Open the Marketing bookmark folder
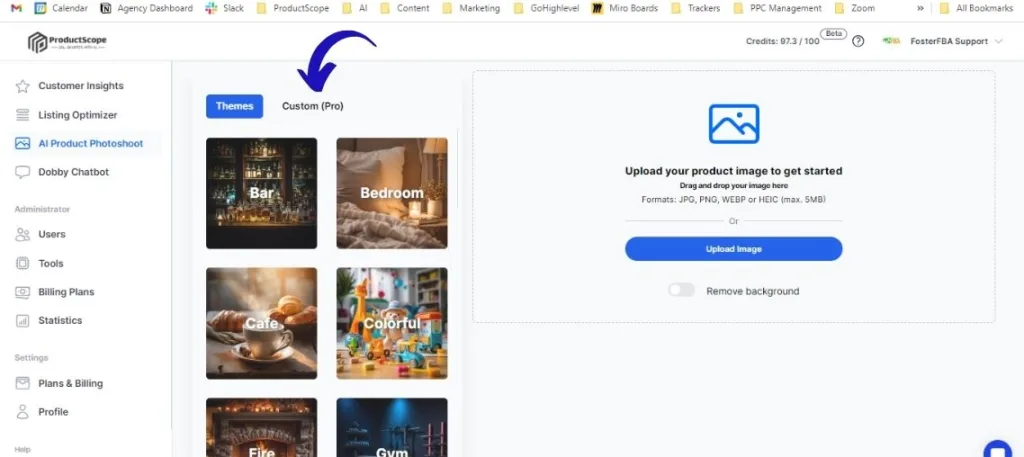 coord(471,8)
